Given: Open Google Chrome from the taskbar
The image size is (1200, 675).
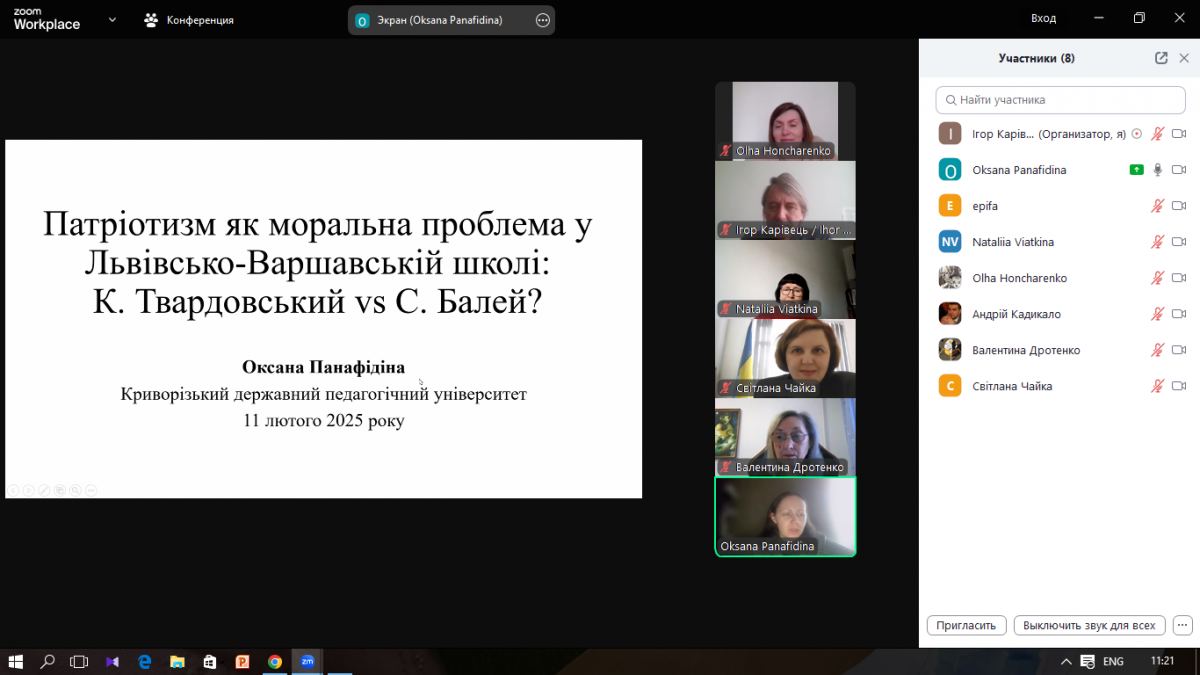Looking at the screenshot, I should point(274,661).
